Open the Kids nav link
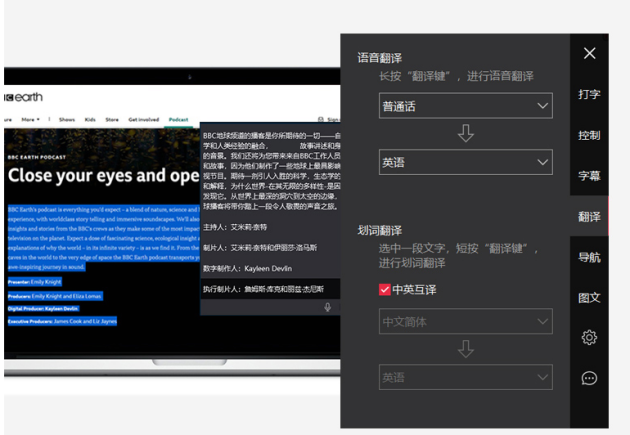This screenshot has width=630, height=435. 90,120
